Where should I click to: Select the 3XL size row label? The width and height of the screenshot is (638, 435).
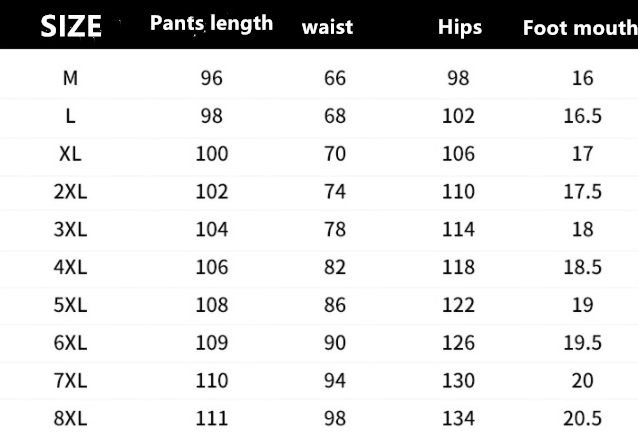click(x=70, y=229)
